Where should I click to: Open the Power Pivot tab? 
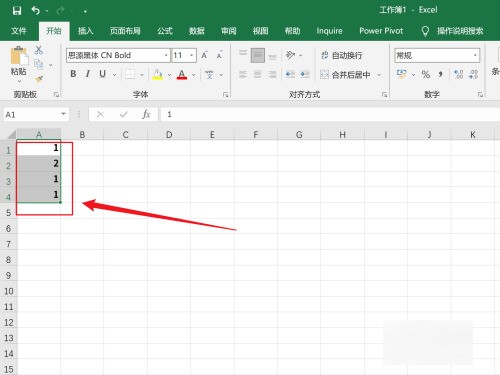(x=381, y=31)
